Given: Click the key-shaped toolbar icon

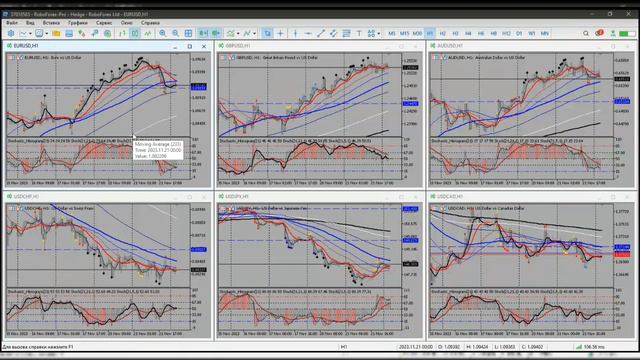Looking at the screenshot, I should [94, 33].
